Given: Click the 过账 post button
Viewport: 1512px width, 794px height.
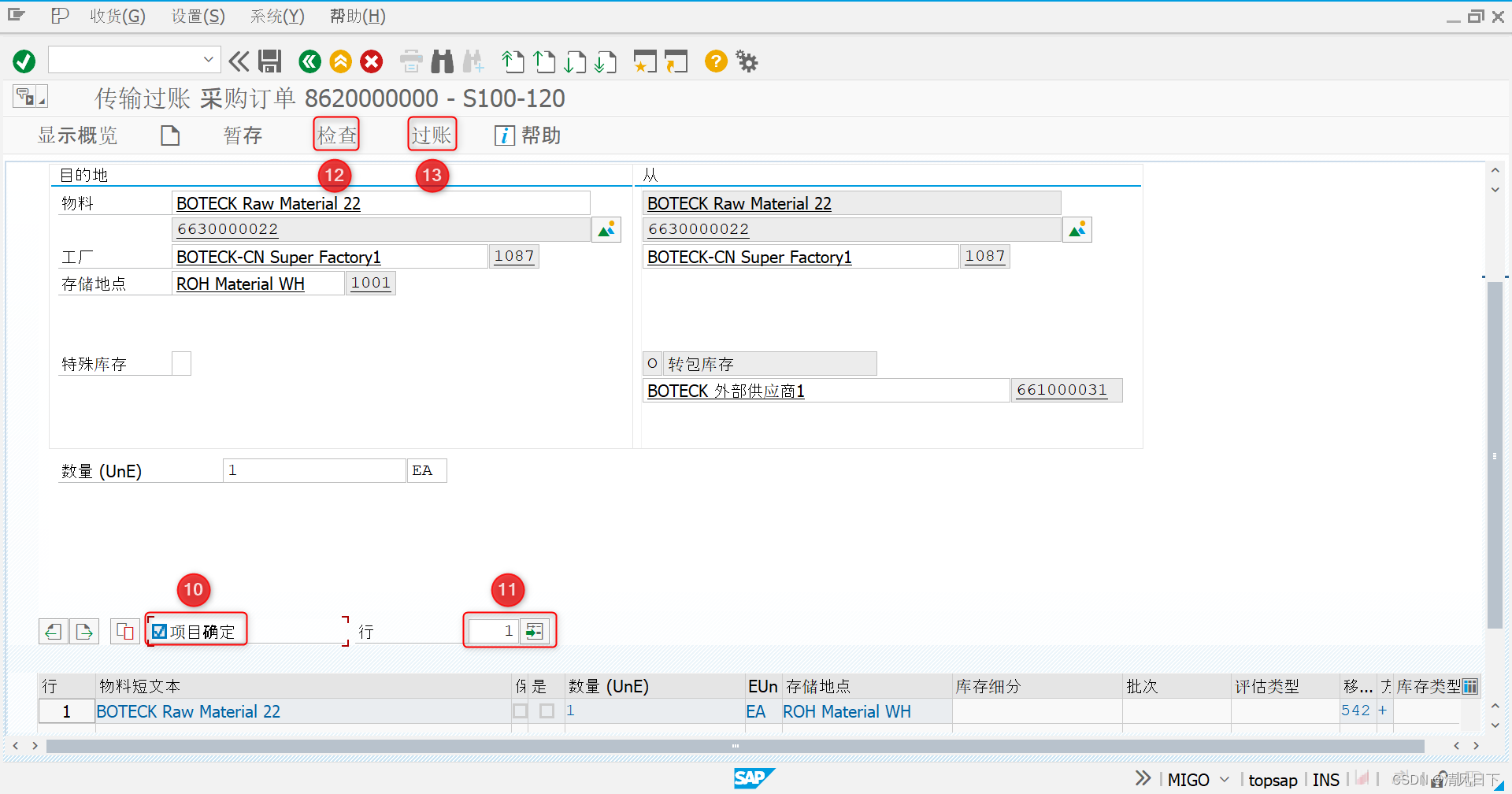Looking at the screenshot, I should 432,135.
